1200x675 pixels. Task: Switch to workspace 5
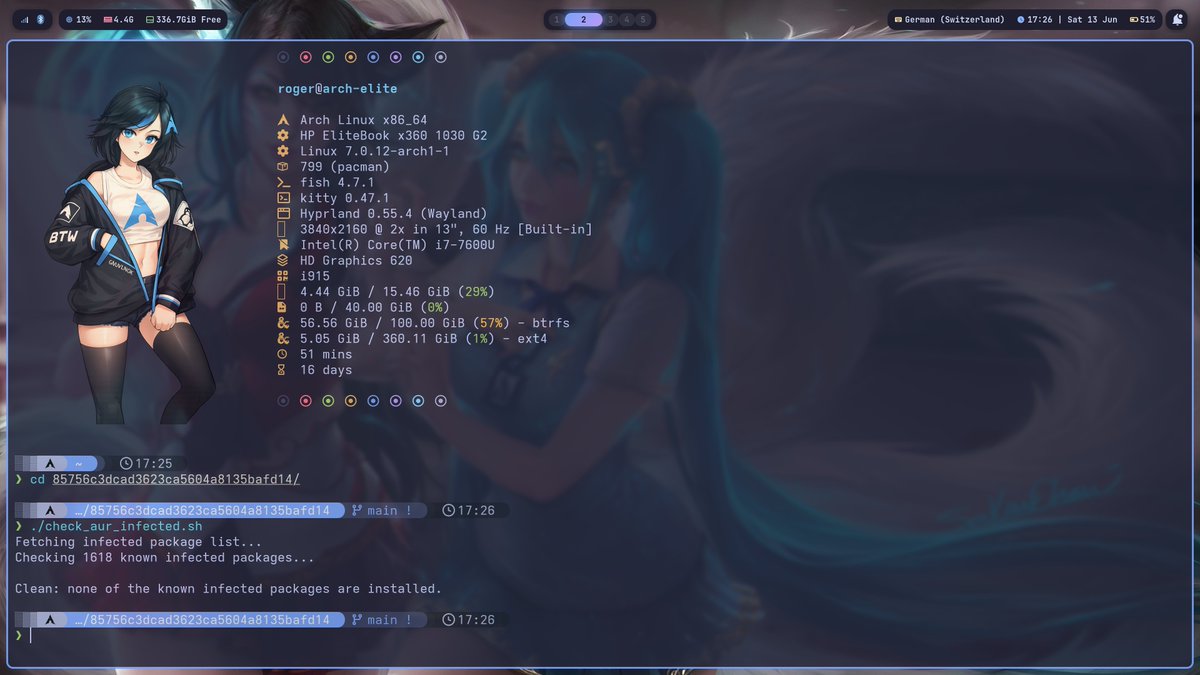click(x=642, y=19)
